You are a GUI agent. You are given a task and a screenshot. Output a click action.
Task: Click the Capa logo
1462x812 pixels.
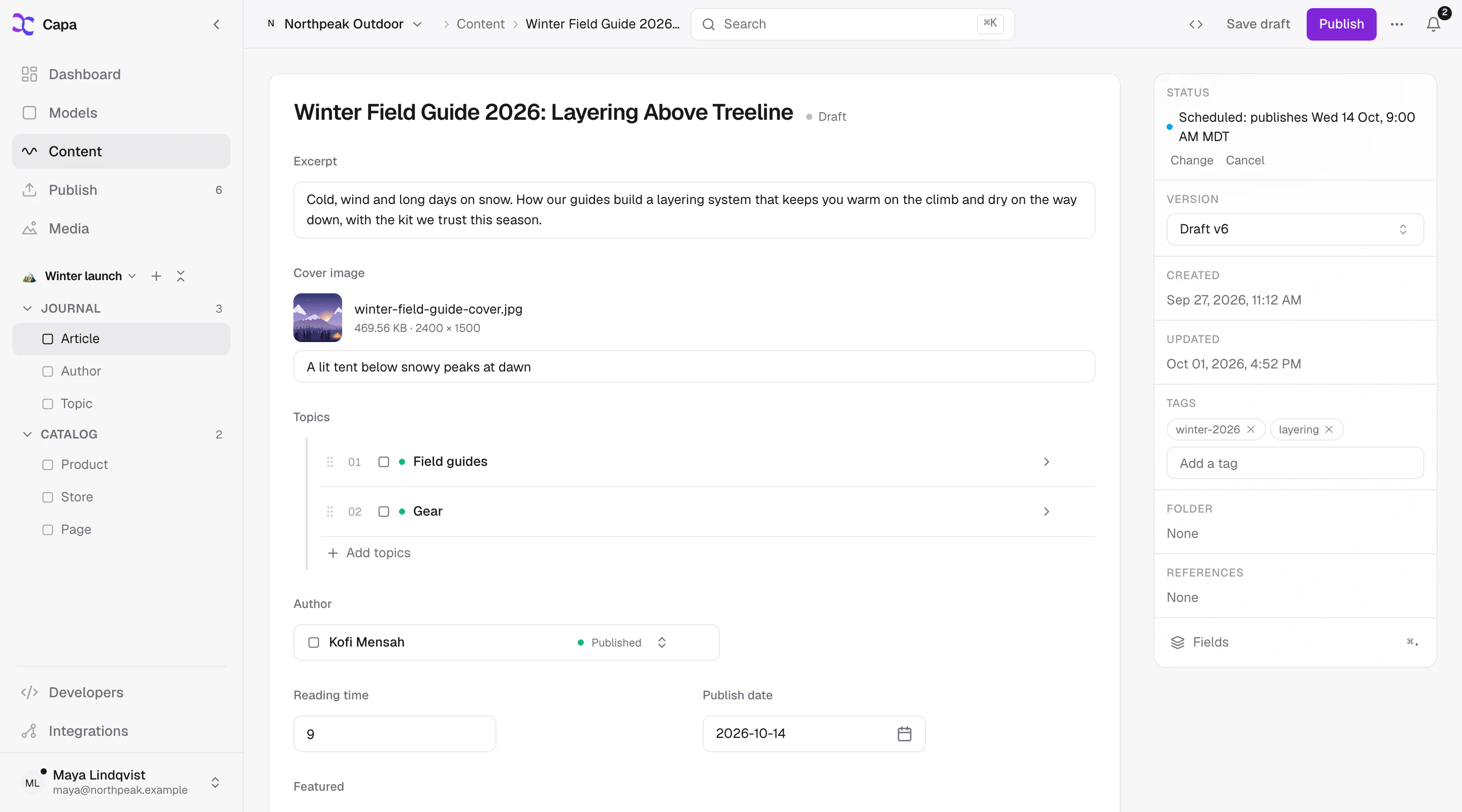pos(23,24)
